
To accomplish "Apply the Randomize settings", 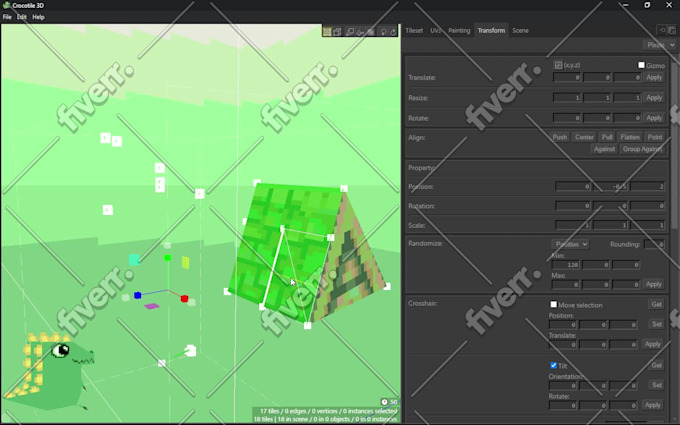I will (654, 284).
